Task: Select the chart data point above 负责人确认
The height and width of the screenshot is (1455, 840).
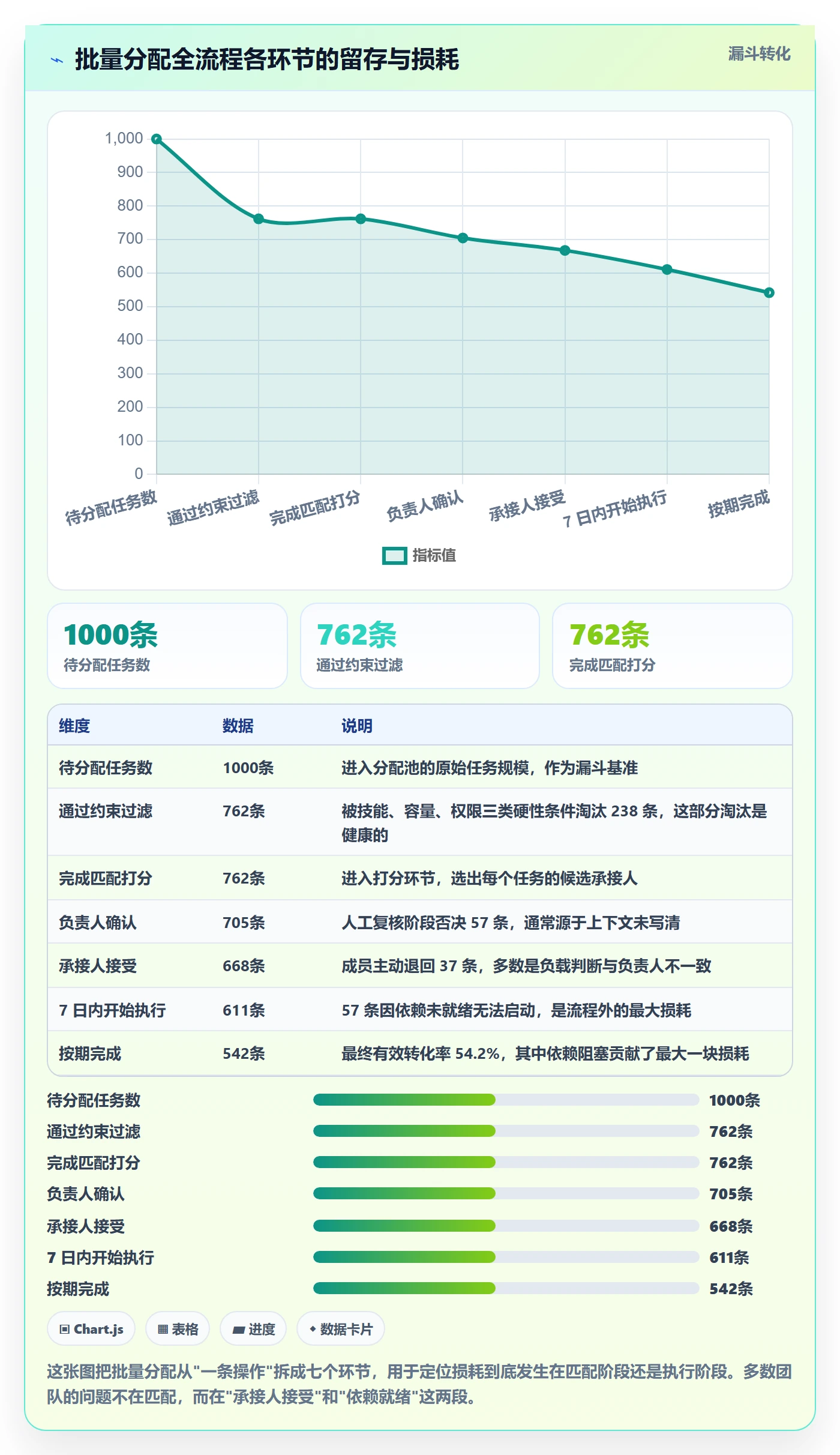Action: 463,238
